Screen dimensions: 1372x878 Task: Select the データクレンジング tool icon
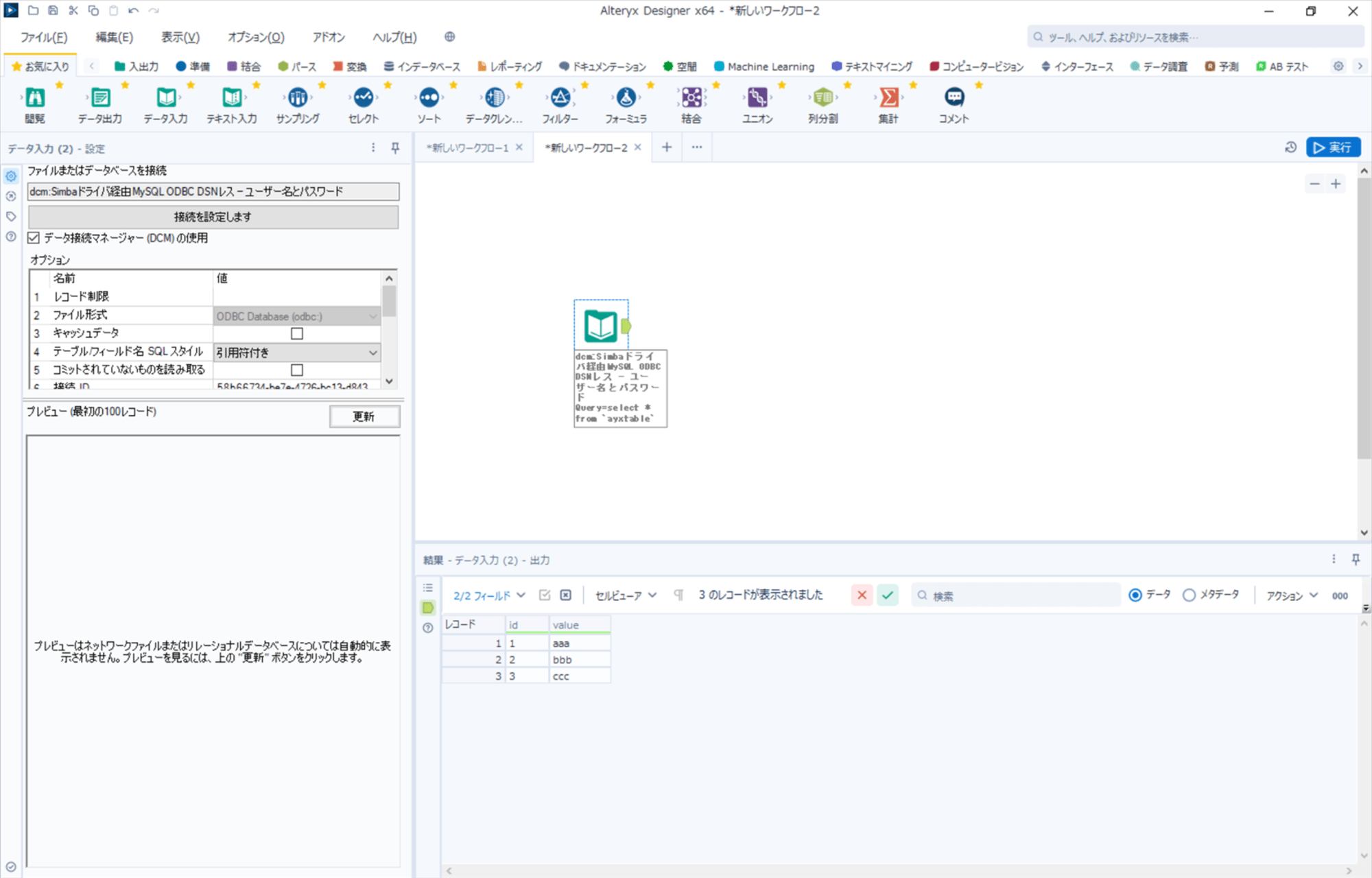[x=495, y=97]
